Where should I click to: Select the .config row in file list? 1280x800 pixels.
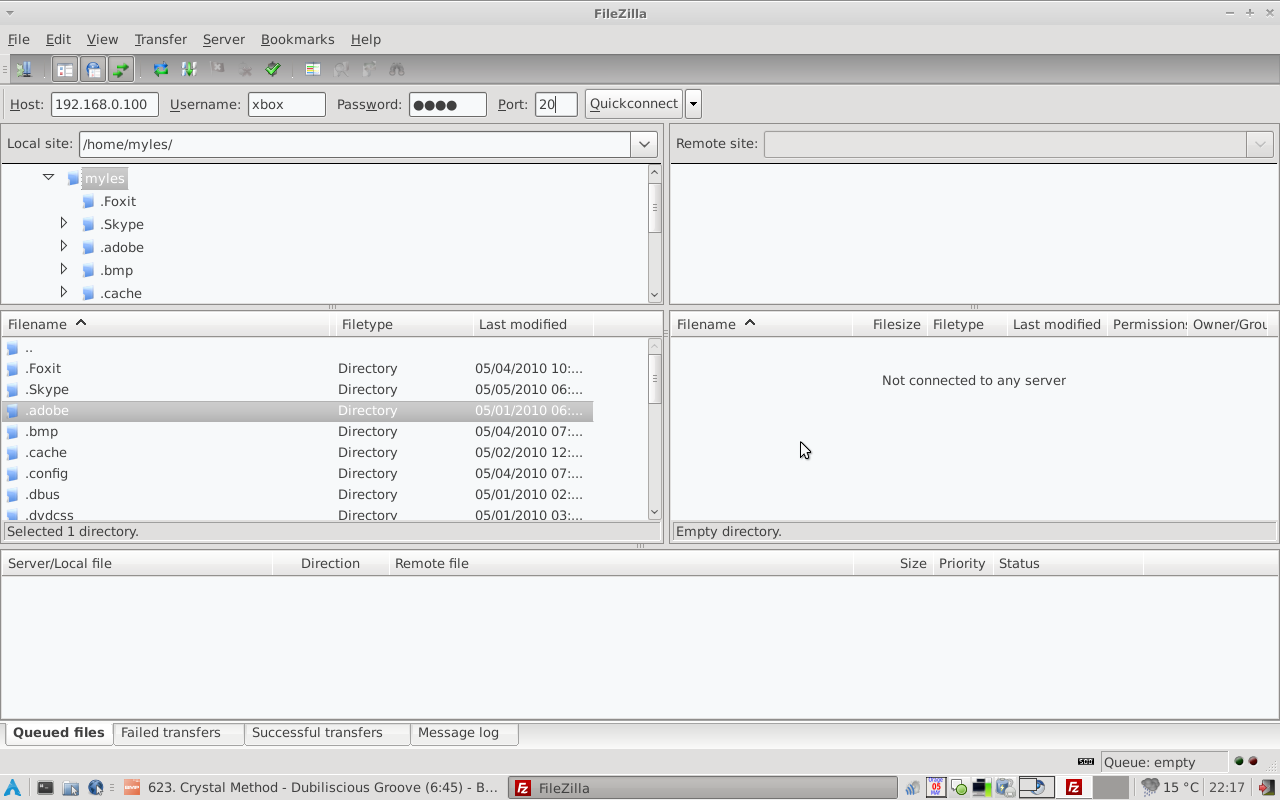click(298, 473)
